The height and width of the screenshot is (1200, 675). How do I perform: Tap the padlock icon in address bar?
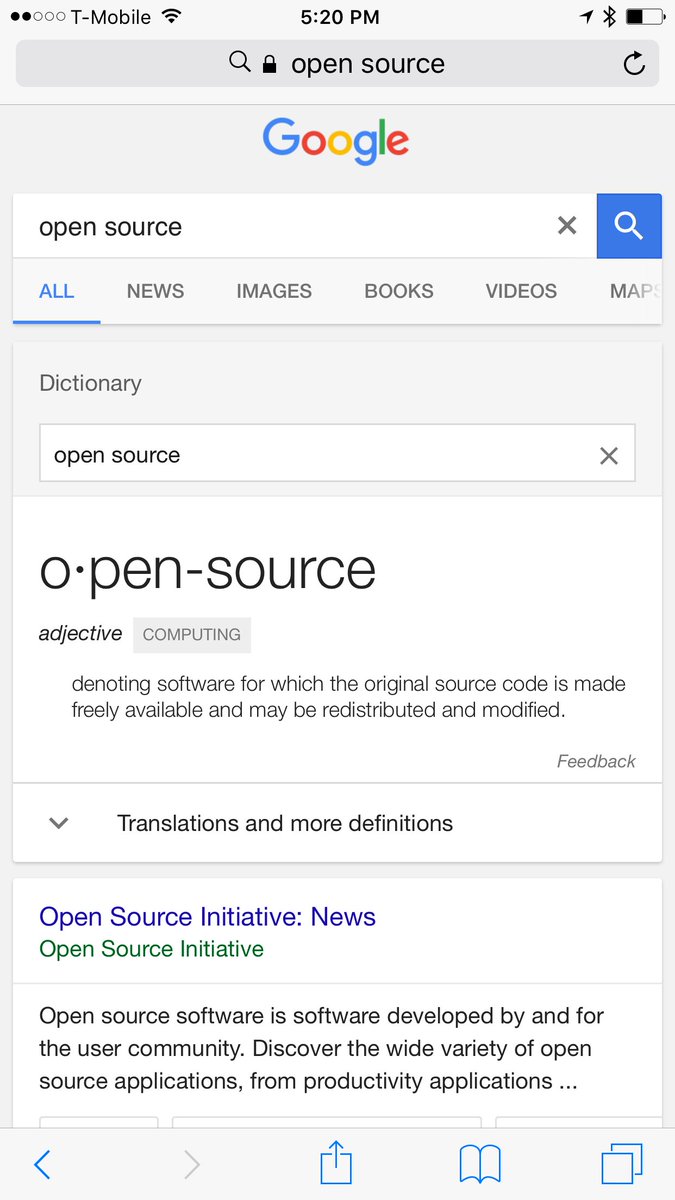click(269, 64)
